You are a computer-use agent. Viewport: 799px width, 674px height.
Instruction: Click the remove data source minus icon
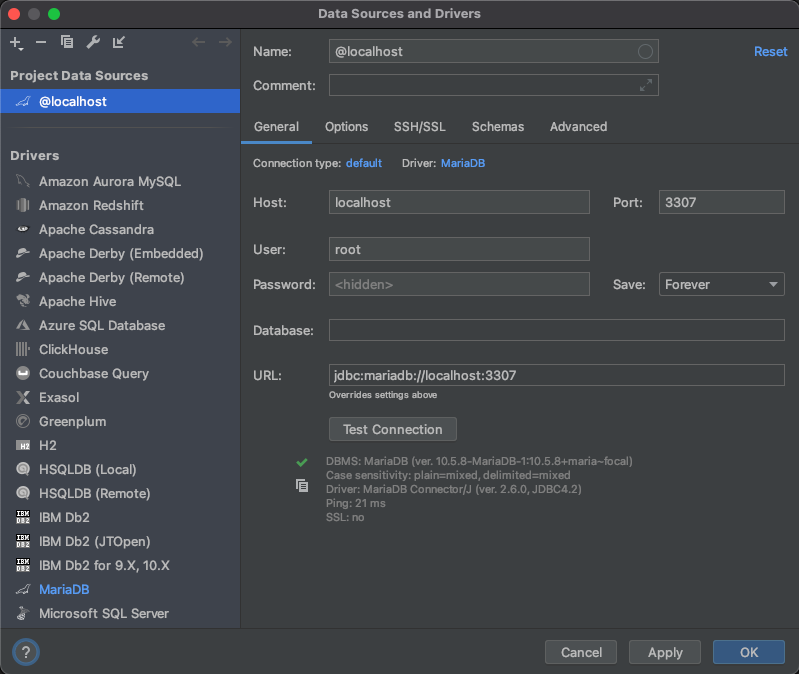(x=41, y=42)
